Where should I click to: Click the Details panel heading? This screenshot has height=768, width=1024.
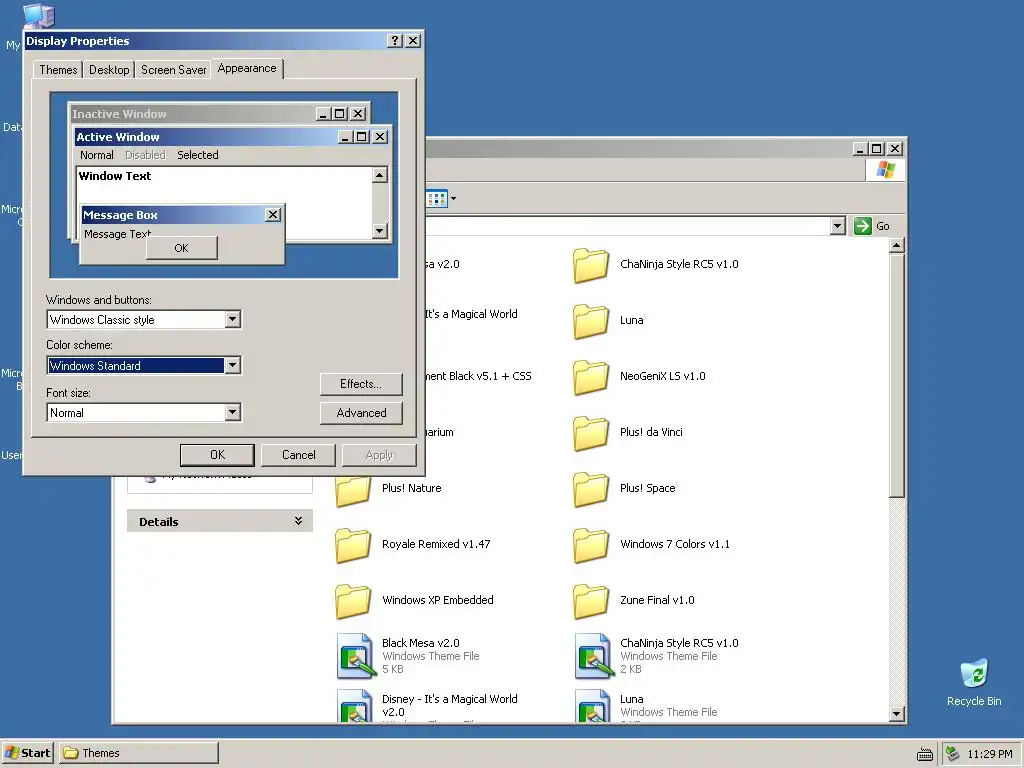219,521
